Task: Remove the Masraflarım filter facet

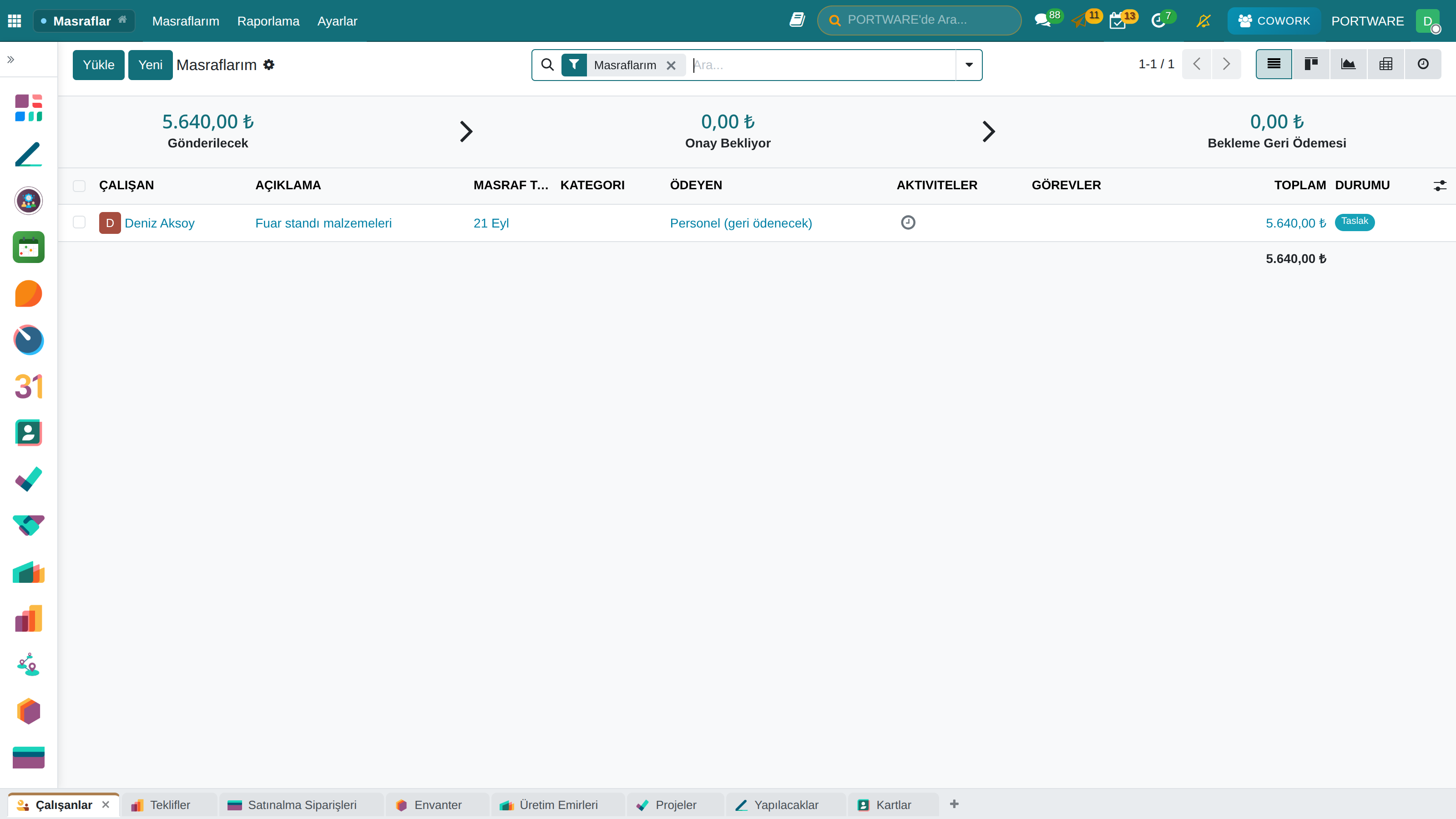Action: pos(671,66)
